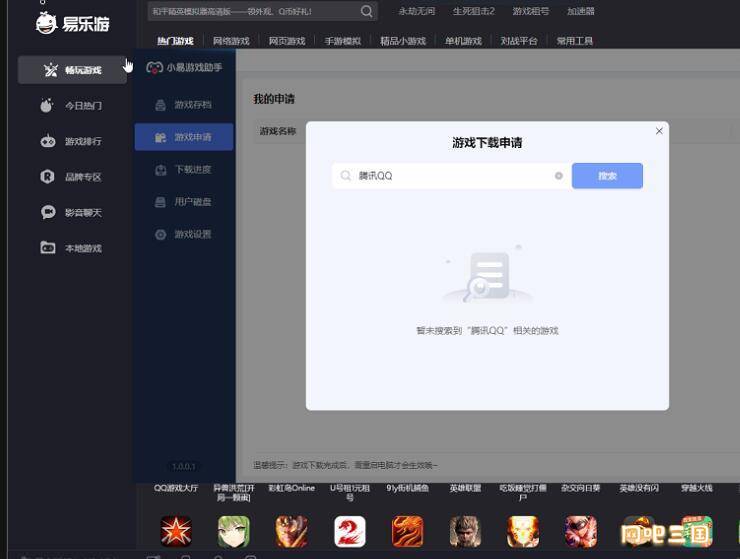Switch to the 精品小游戏 tab
This screenshot has height=559, width=740.
pyautogui.click(x=403, y=41)
